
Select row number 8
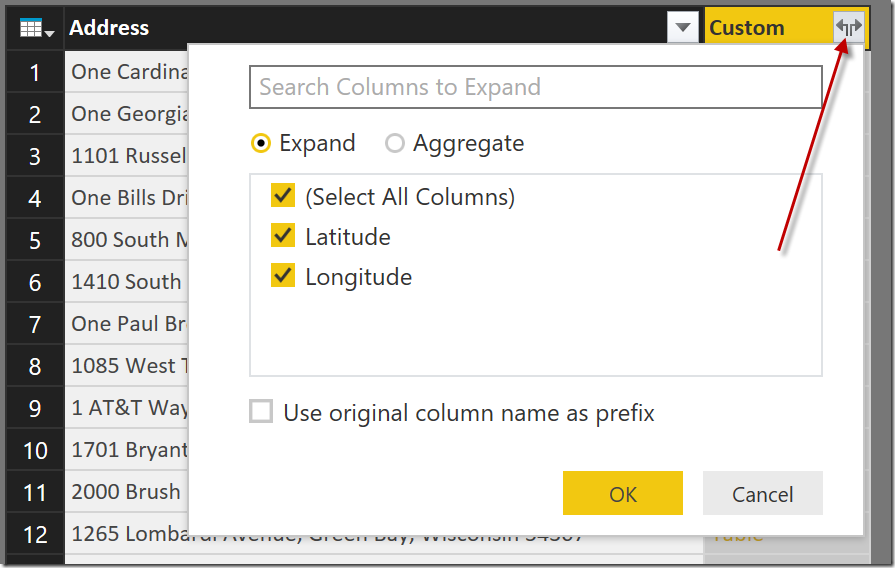click(x=35, y=366)
